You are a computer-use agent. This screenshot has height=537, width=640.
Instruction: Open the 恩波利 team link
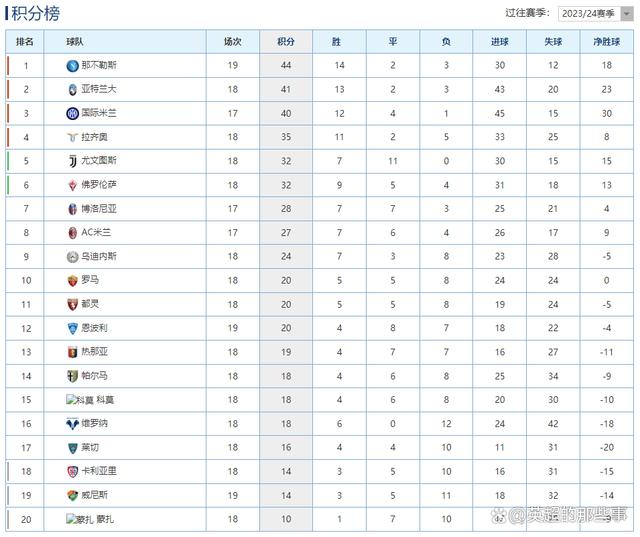(95, 328)
